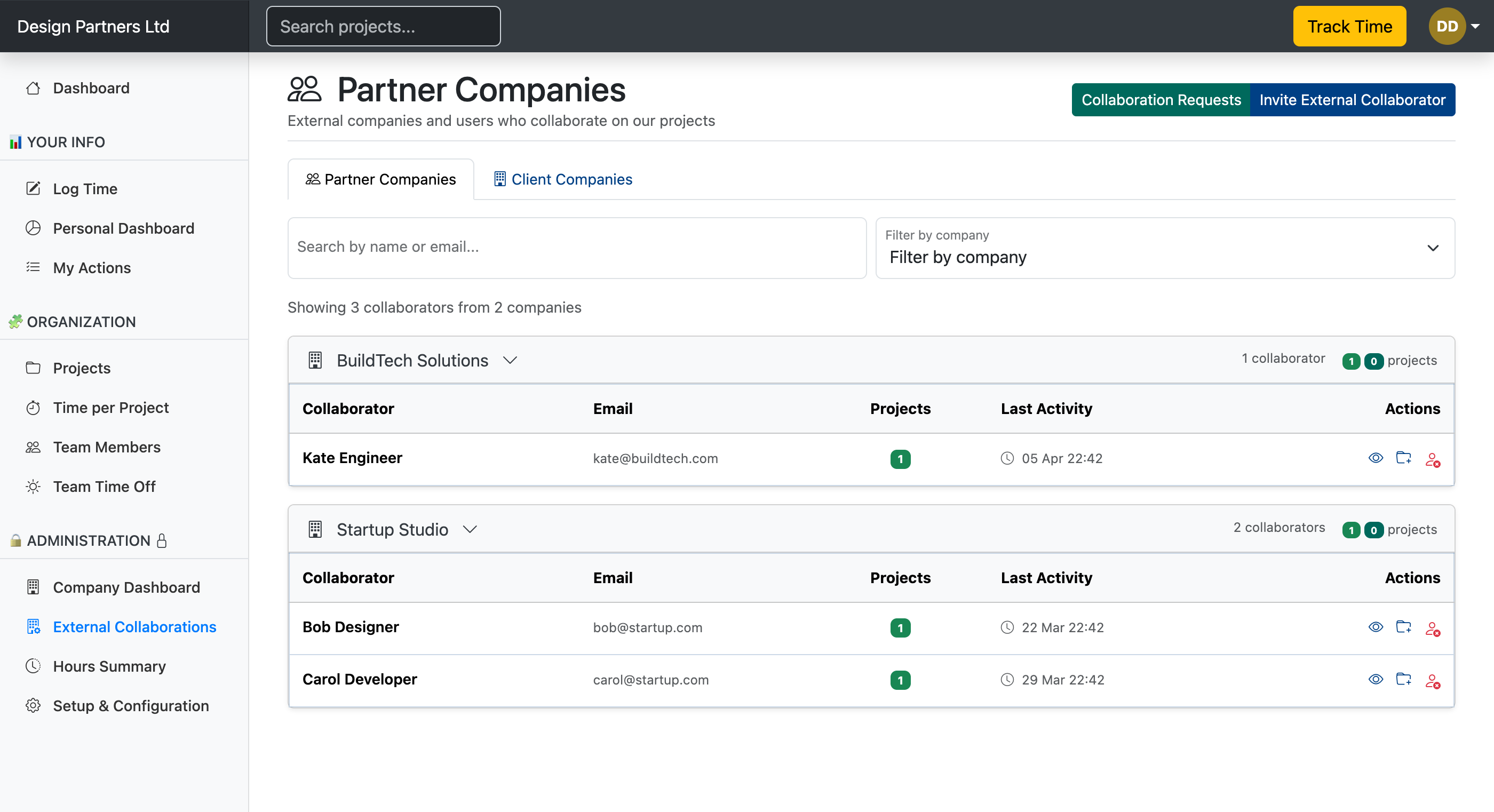Click the My Actions list icon

click(x=33, y=267)
